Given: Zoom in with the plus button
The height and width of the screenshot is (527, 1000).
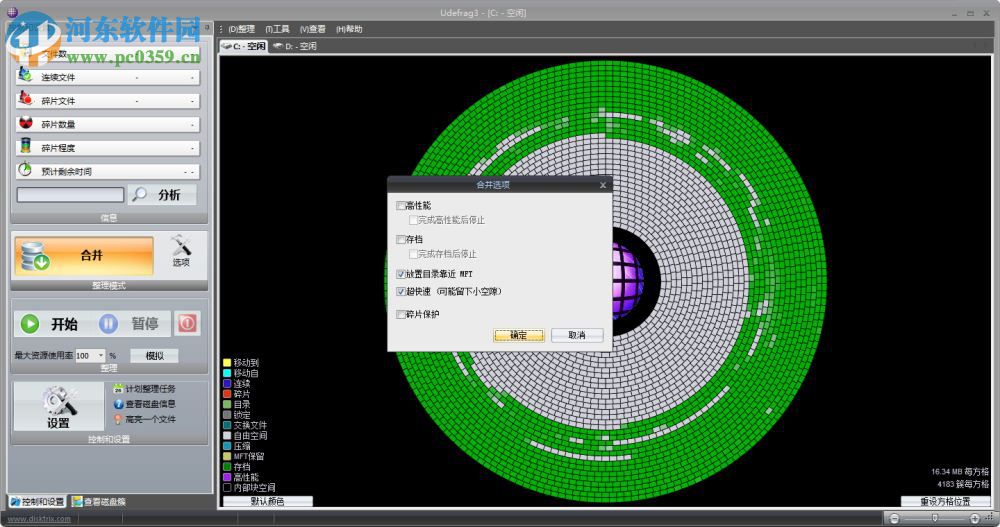Looking at the screenshot, I should (974, 518).
